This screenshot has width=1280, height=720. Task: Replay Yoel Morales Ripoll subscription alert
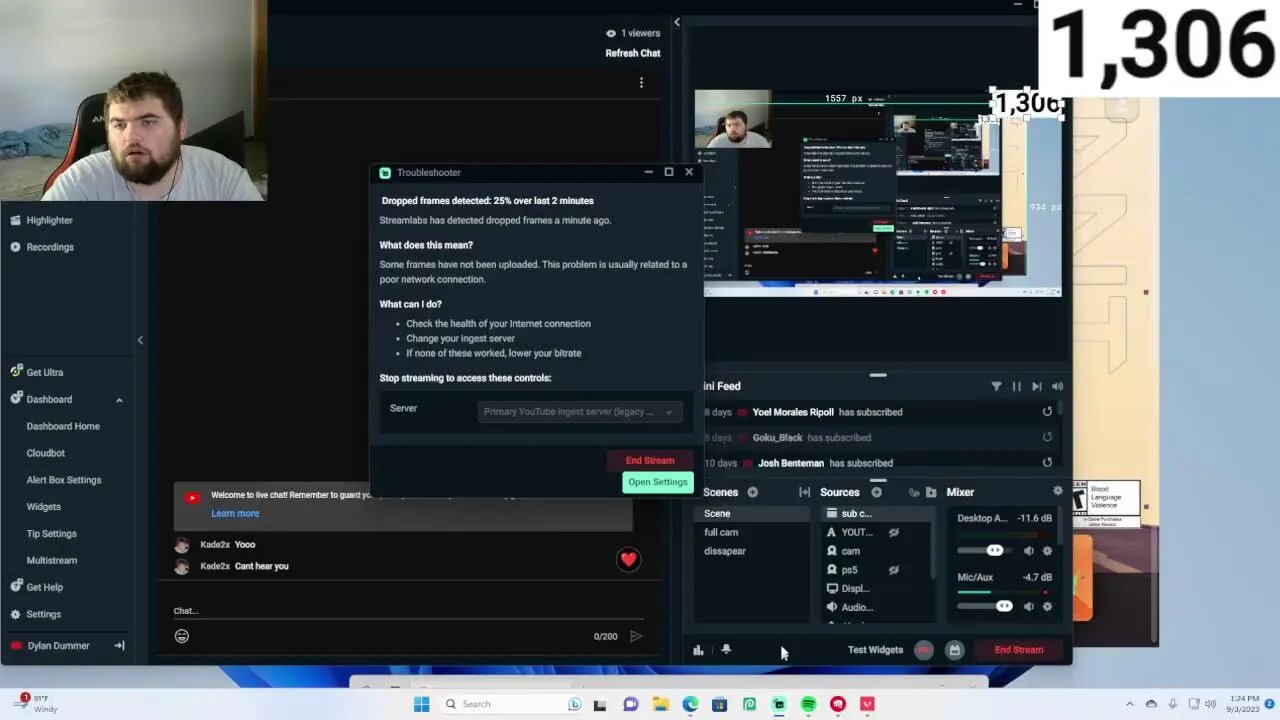[1047, 412]
